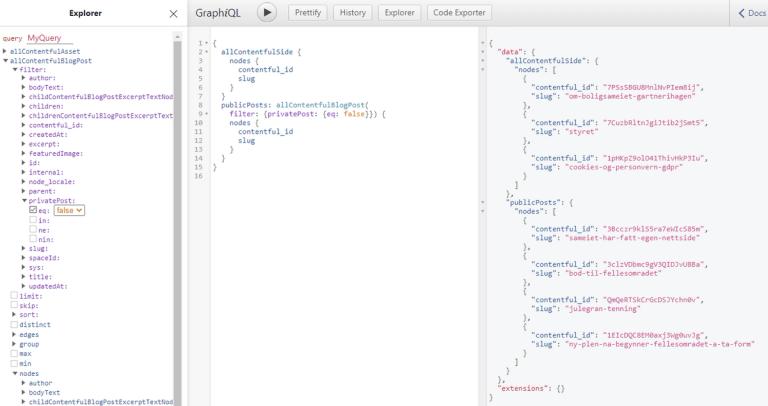Screen dimensions: 768x406
Task: Fold editor line 9 filter block
Action: 207,114
